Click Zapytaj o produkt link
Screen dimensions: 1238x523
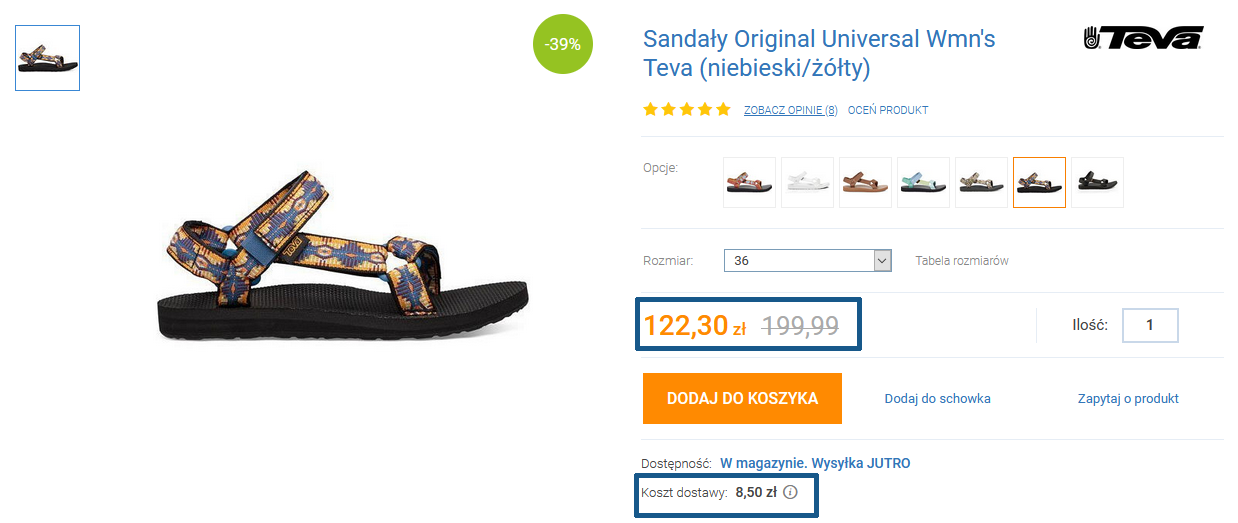click(1128, 399)
